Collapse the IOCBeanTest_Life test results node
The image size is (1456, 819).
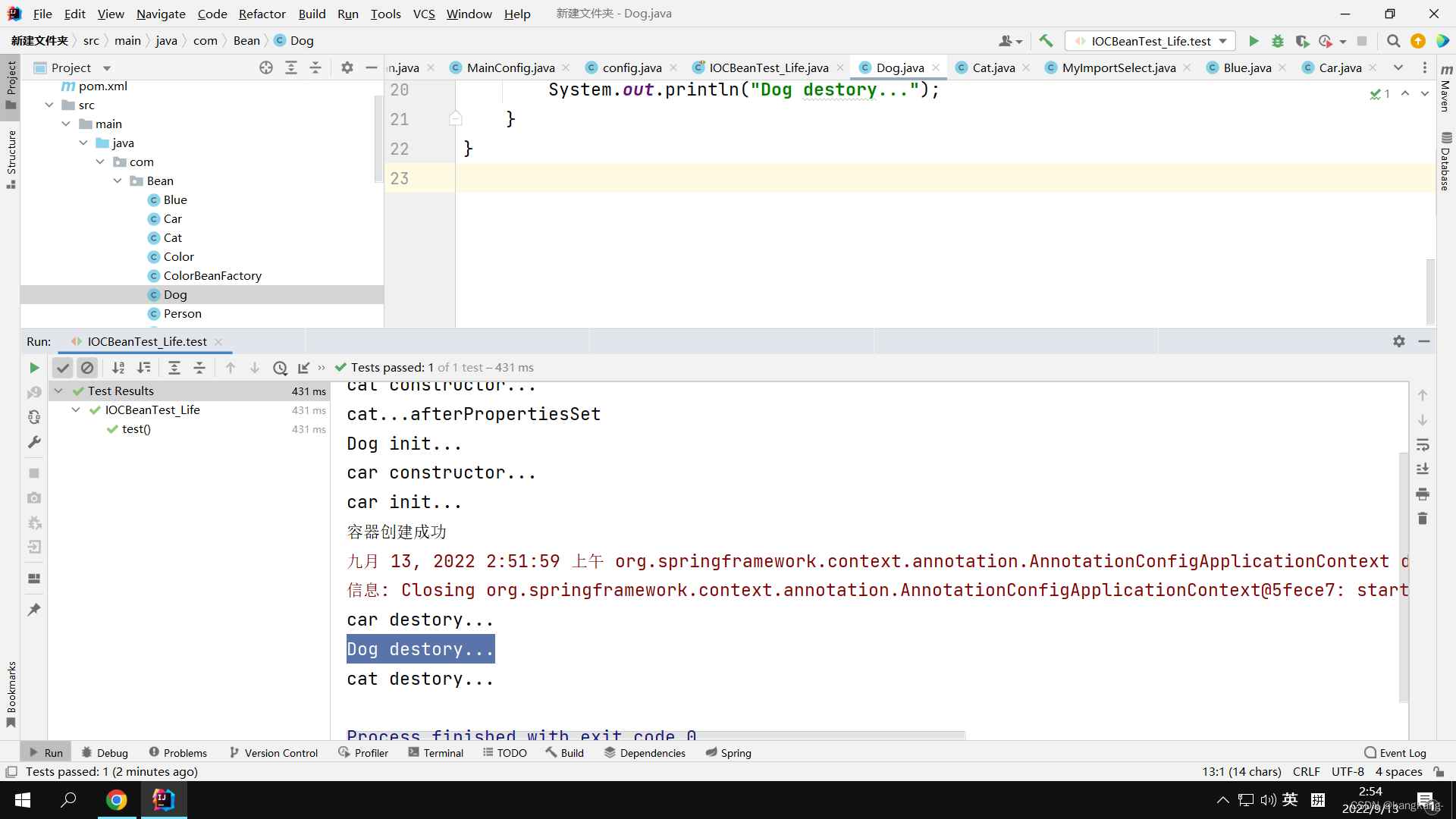pos(76,409)
